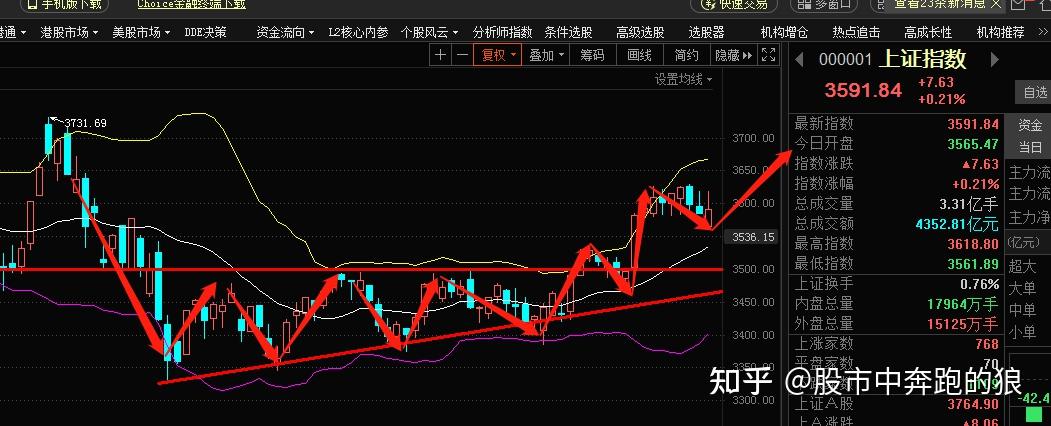Open the 复权 dropdown
Screen dimensions: 1051x426
(x=498, y=55)
